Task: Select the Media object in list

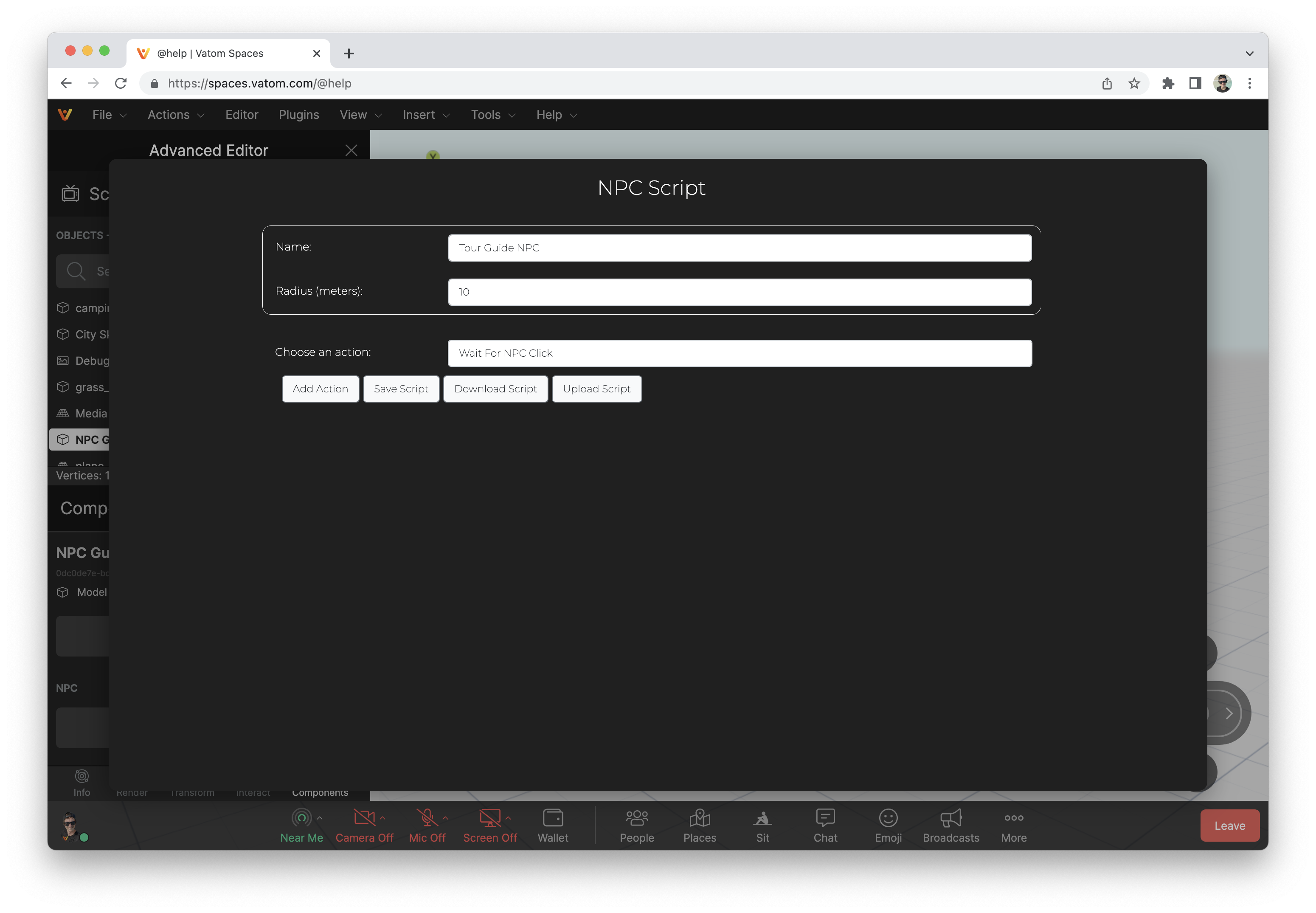Action: pos(82,413)
